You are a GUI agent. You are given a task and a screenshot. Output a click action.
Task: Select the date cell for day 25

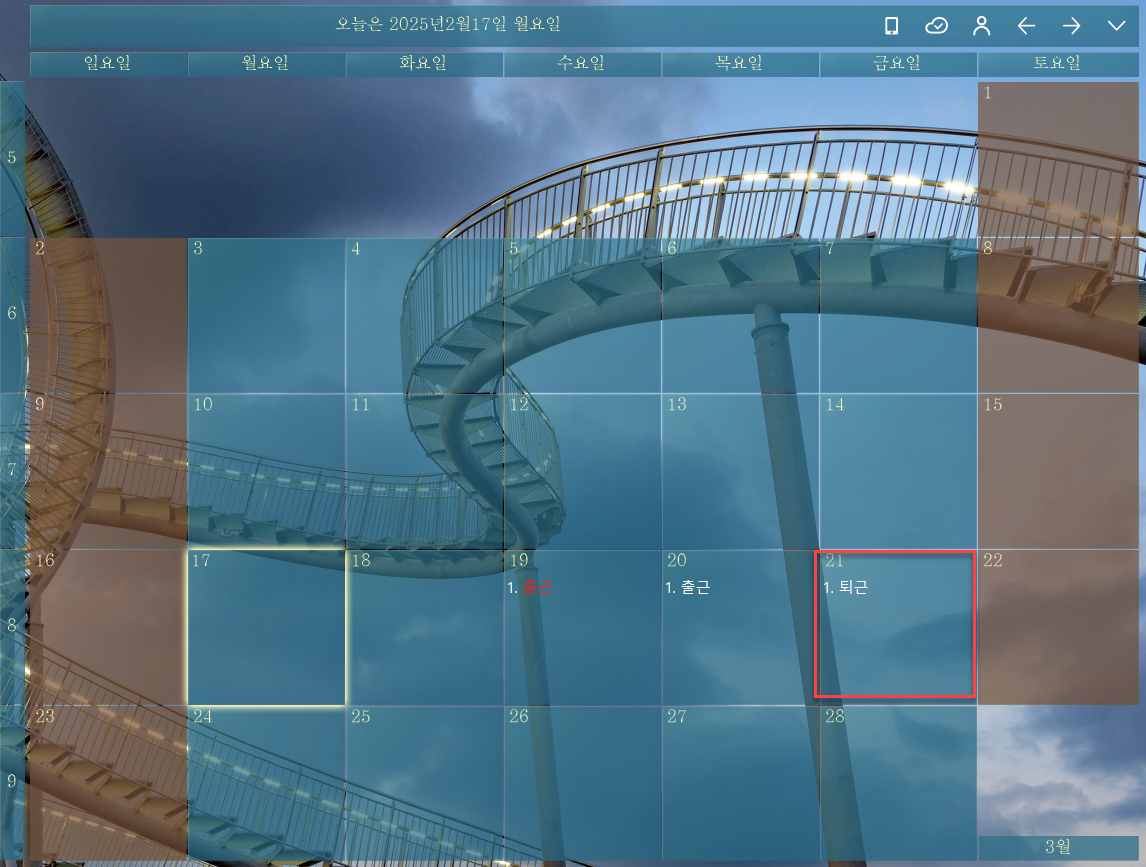point(424,782)
